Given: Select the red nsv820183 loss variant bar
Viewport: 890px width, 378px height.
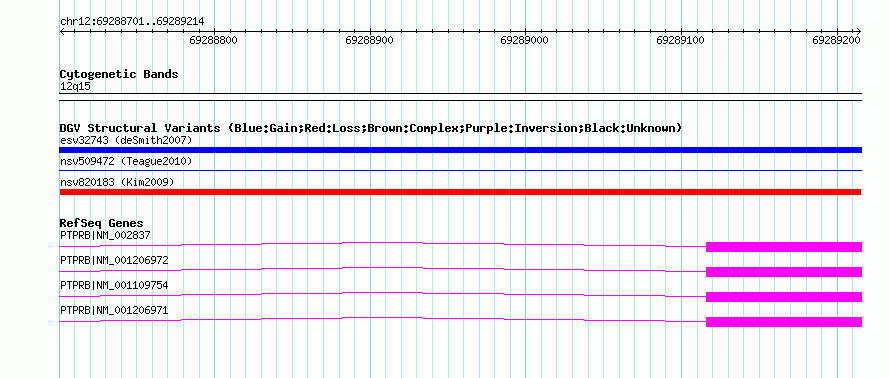Looking at the screenshot, I should 460,192.
